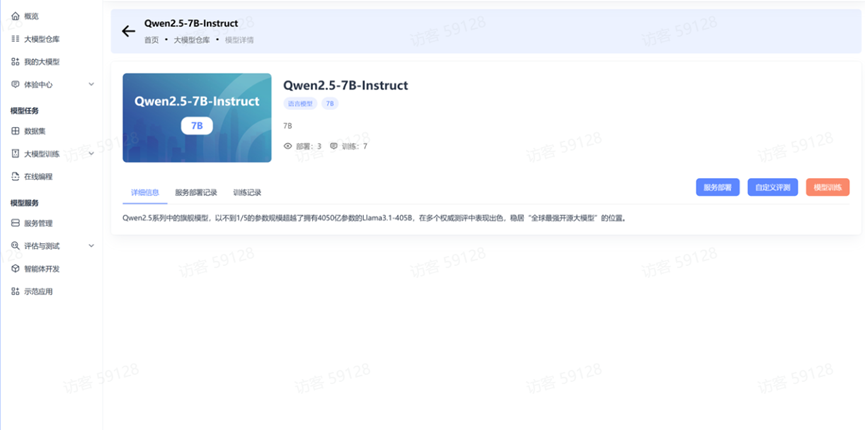Select the 详细信息 tab
This screenshot has width=865, height=430.
pyautogui.click(x=145, y=193)
